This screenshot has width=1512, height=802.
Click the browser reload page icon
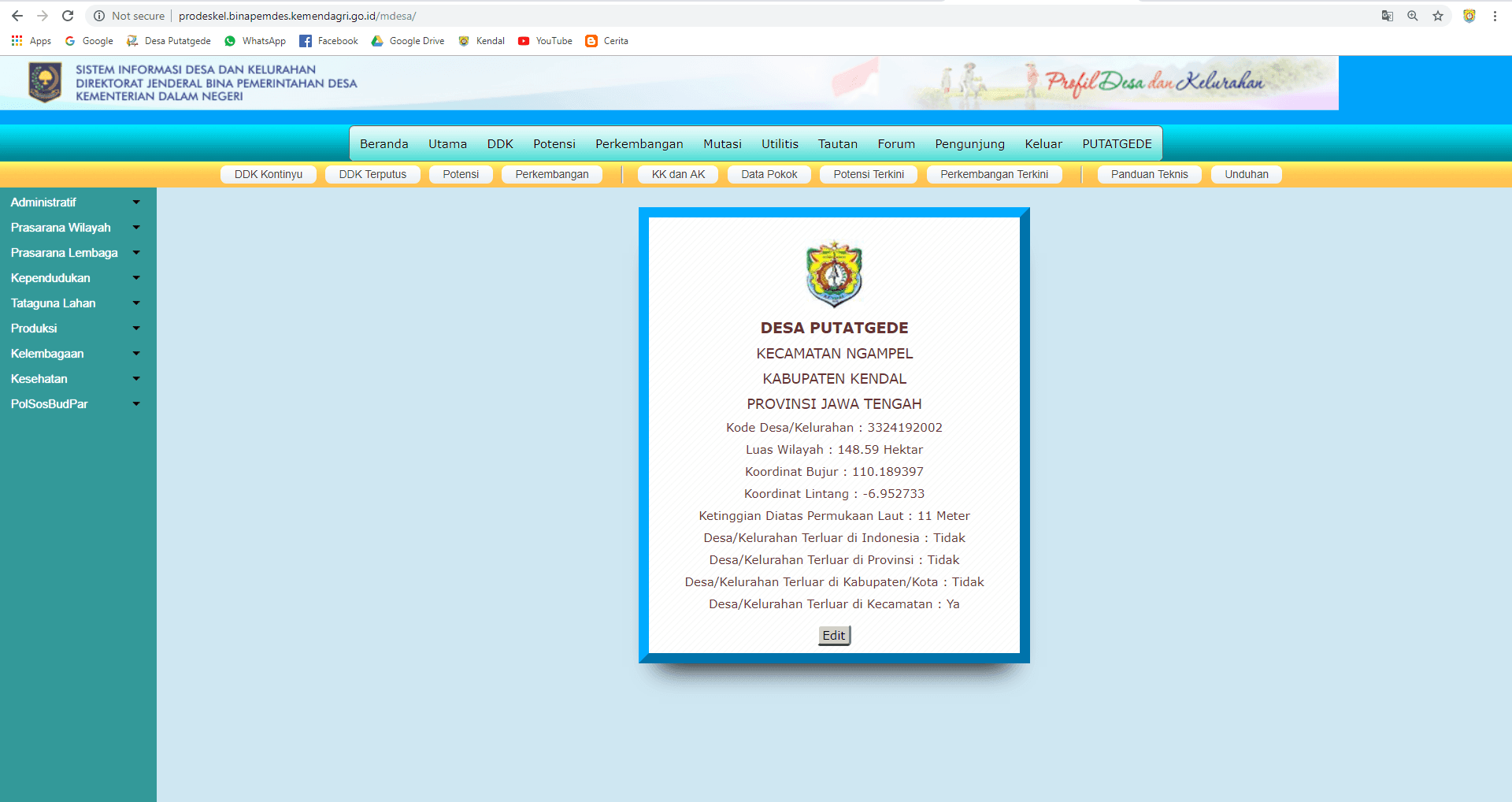(x=68, y=16)
